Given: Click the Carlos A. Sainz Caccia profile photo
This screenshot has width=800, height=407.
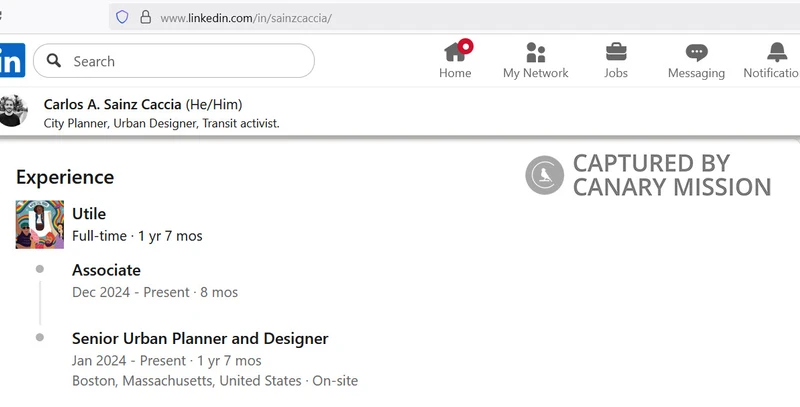Looking at the screenshot, I should pyautogui.click(x=13, y=111).
